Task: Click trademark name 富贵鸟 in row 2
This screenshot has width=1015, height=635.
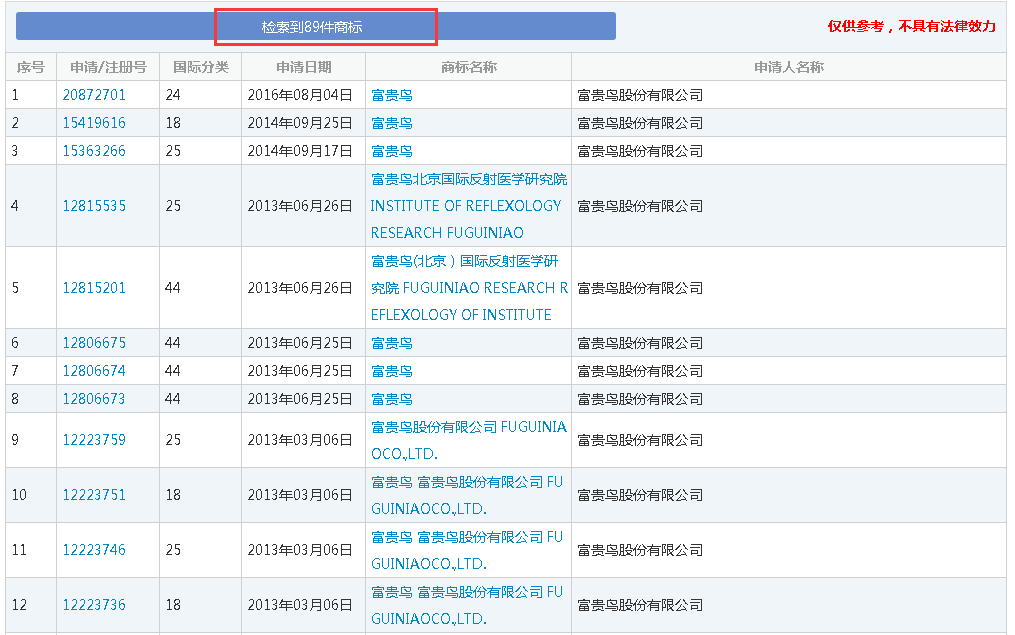Action: [x=392, y=123]
